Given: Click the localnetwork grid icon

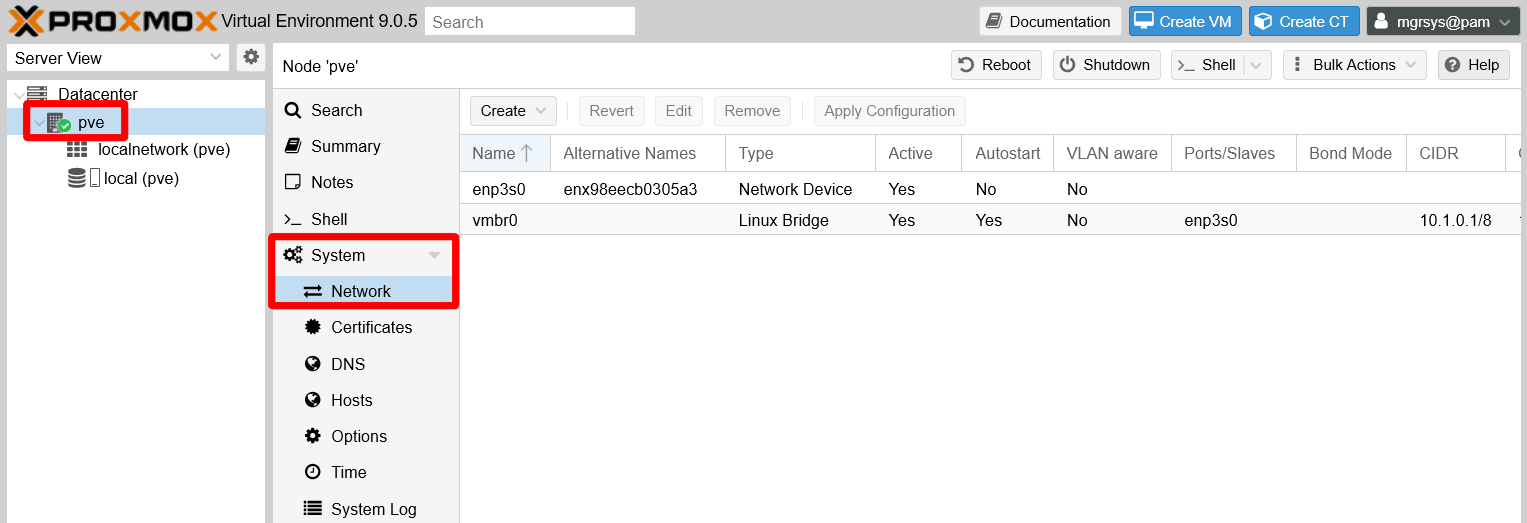Looking at the screenshot, I should coord(77,150).
